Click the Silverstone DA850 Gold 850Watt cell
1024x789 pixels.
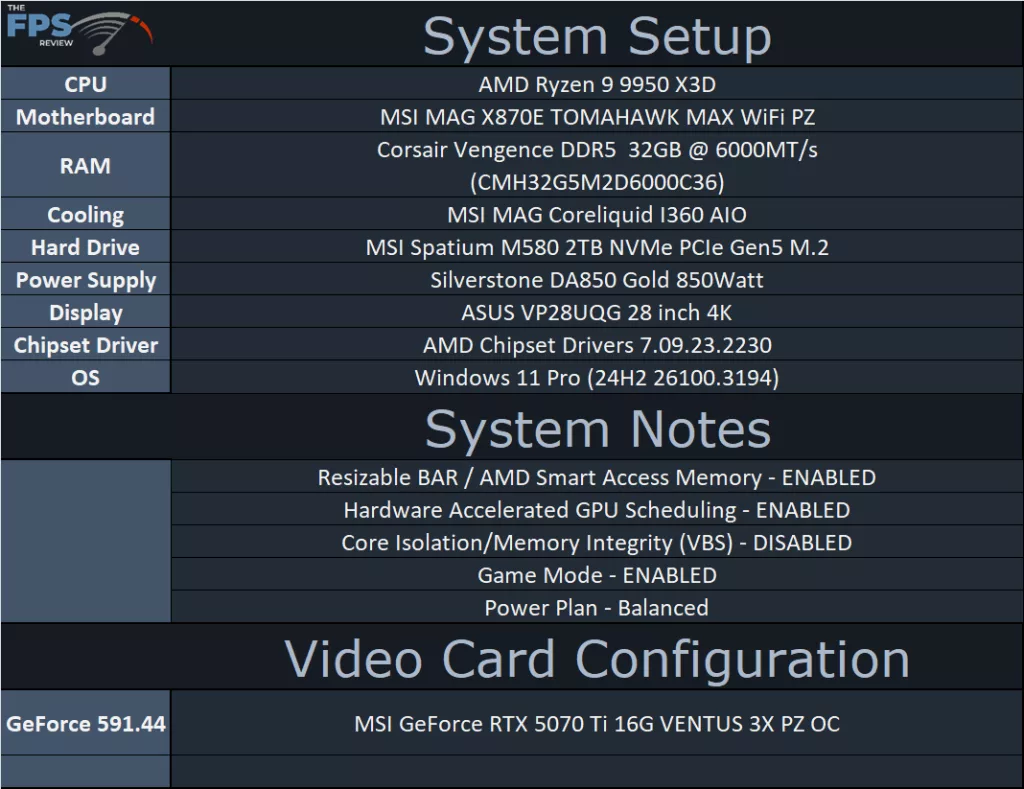click(597, 280)
